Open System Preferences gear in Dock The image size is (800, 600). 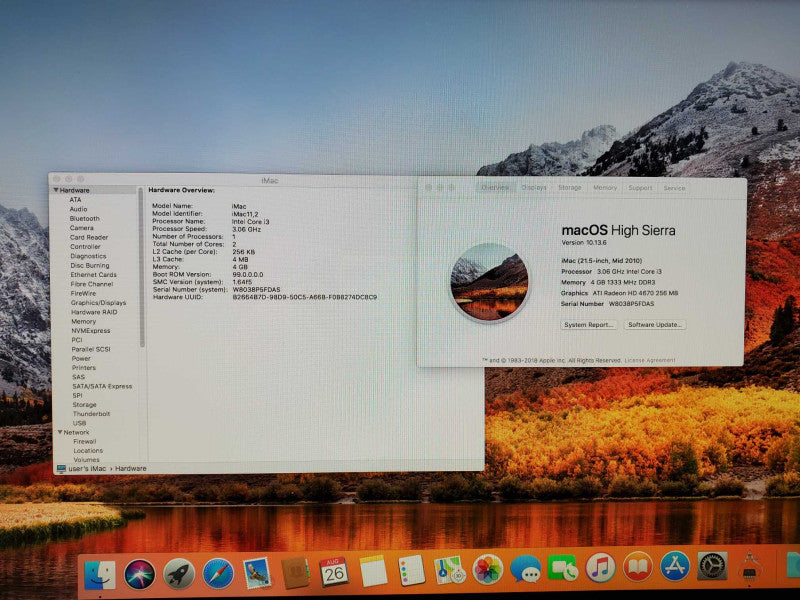pyautogui.click(x=712, y=566)
